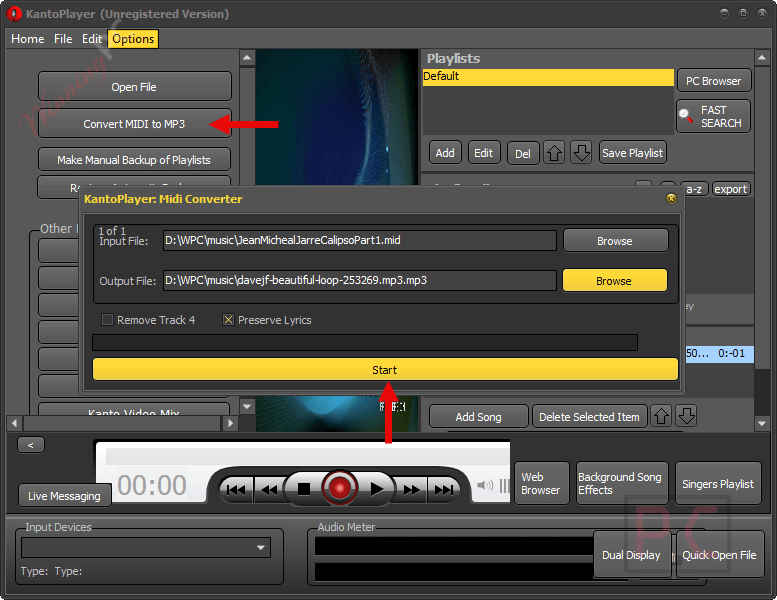Screen dimensions: 777x600
Task: Adjust the volume level bars
Action: (x=504, y=486)
